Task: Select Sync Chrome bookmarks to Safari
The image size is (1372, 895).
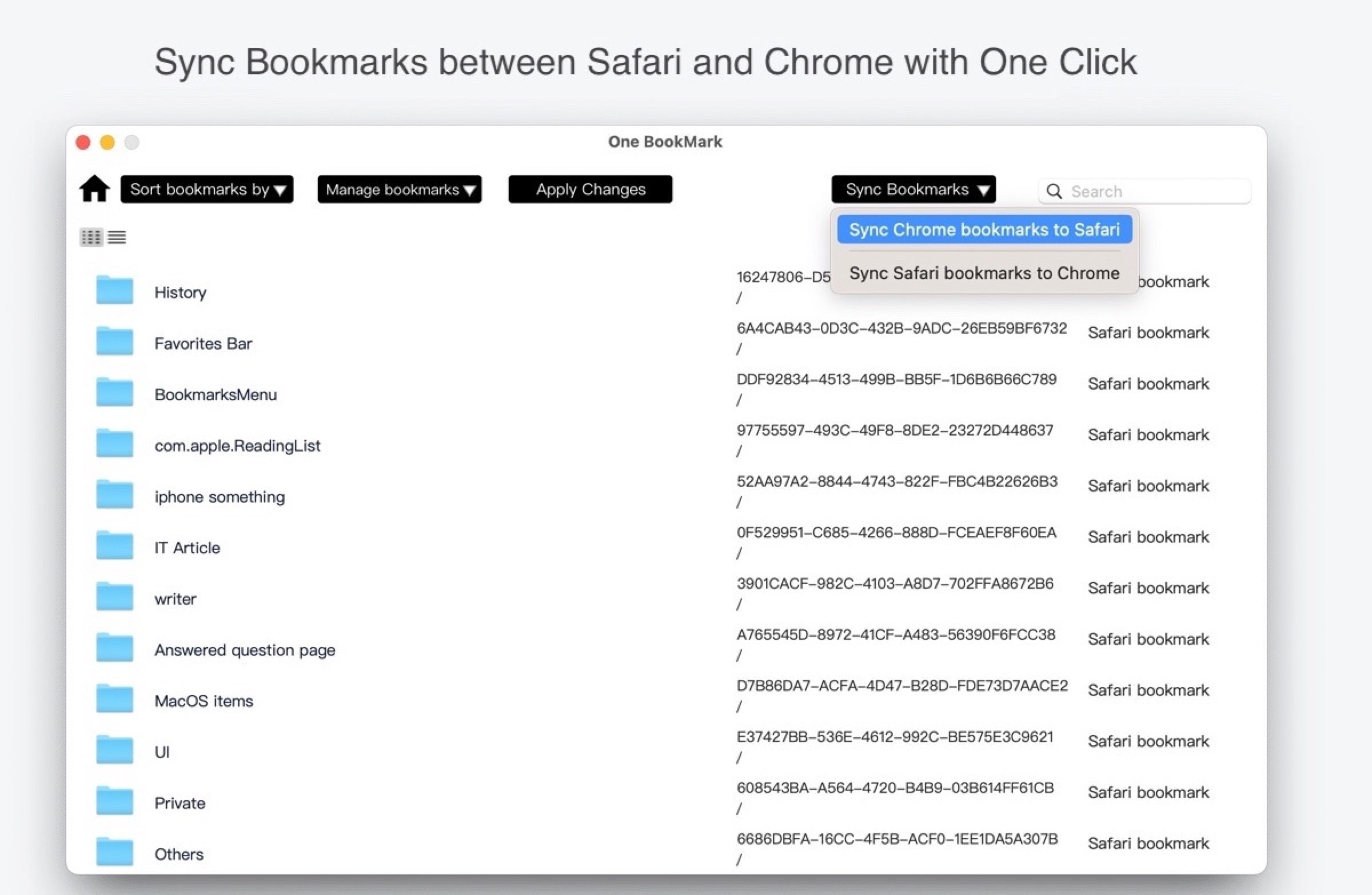Action: pos(983,229)
